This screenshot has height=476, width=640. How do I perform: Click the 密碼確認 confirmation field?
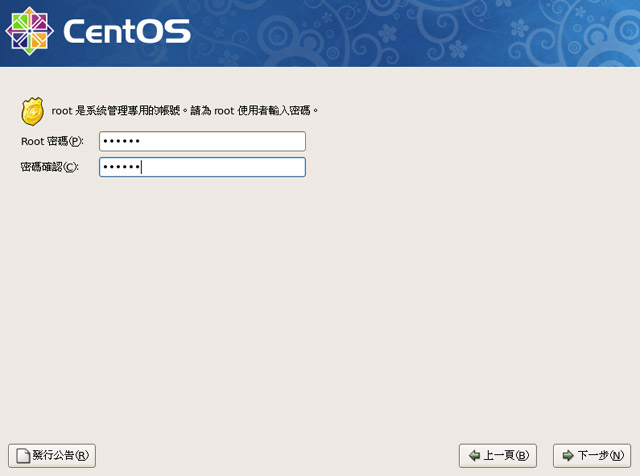tap(202, 167)
